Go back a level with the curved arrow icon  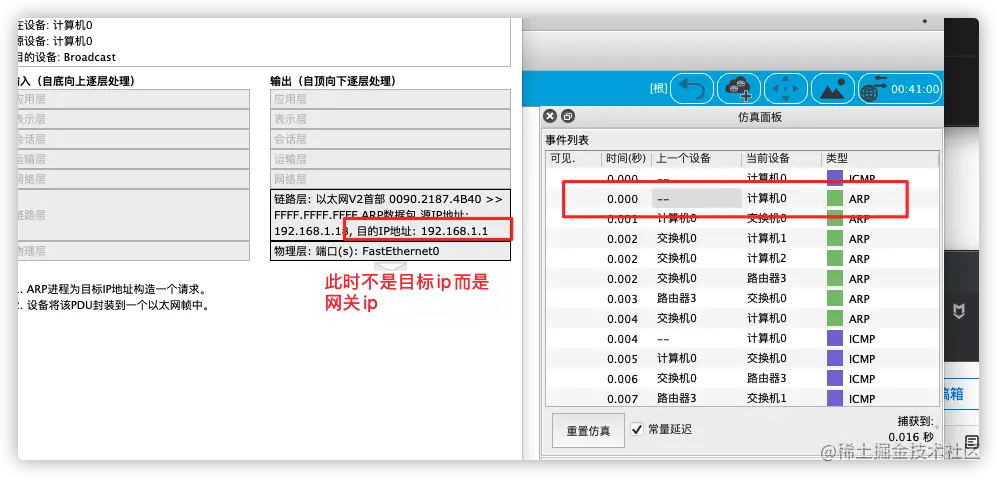tap(692, 89)
